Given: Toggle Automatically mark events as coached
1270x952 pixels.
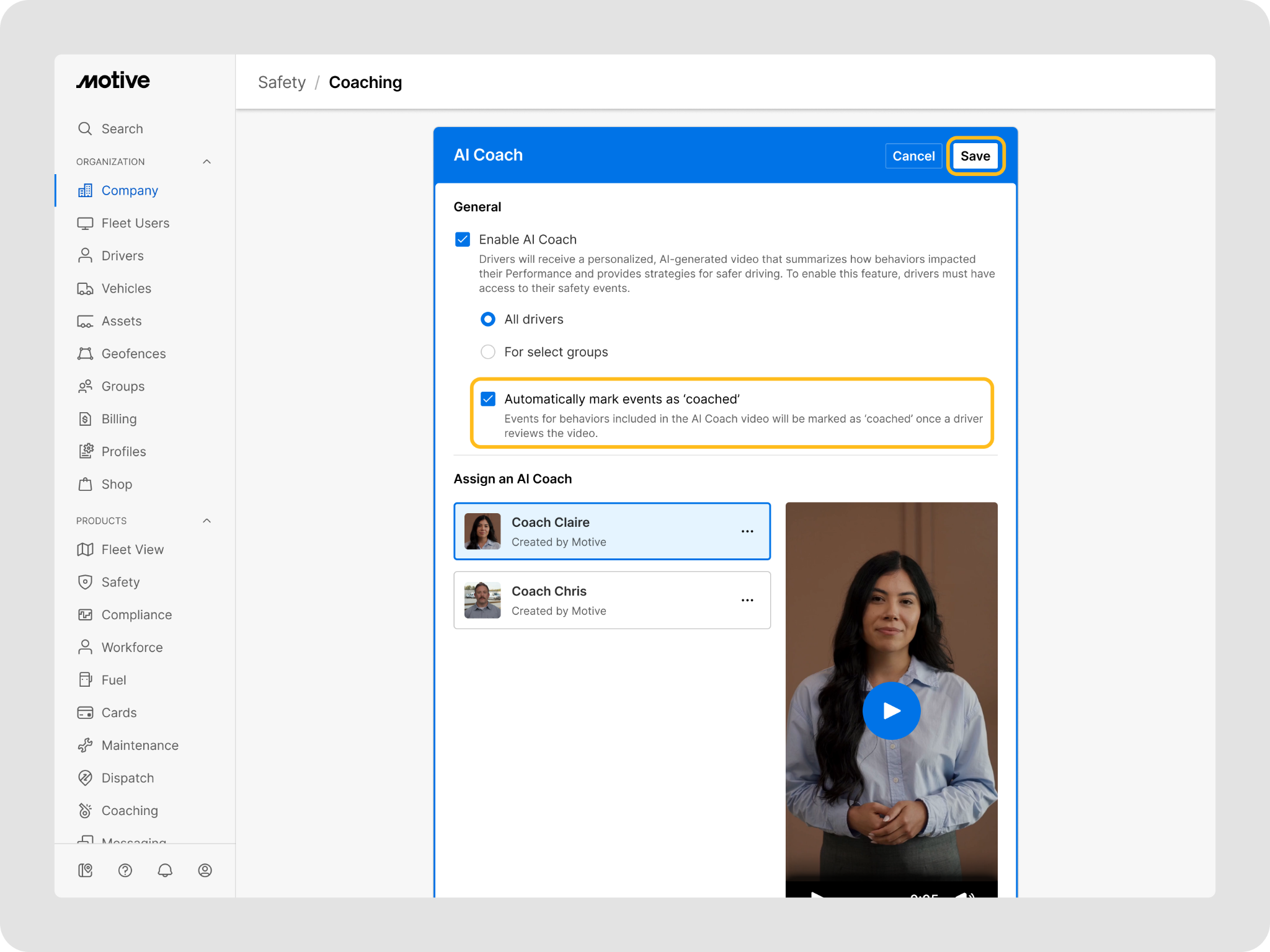Looking at the screenshot, I should (x=488, y=399).
